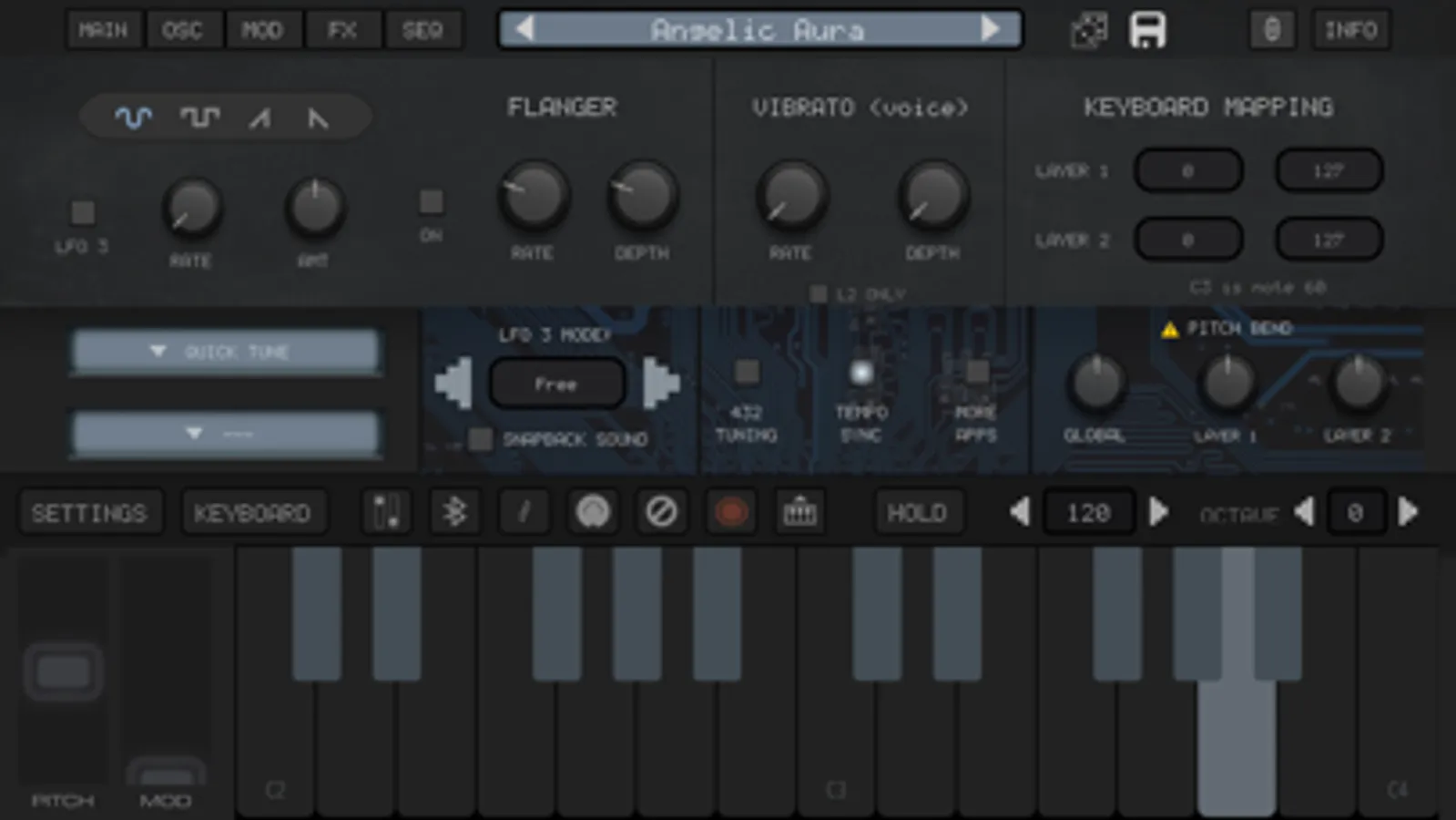Switch to the MOD tab
The image size is (1456, 820).
261,30
